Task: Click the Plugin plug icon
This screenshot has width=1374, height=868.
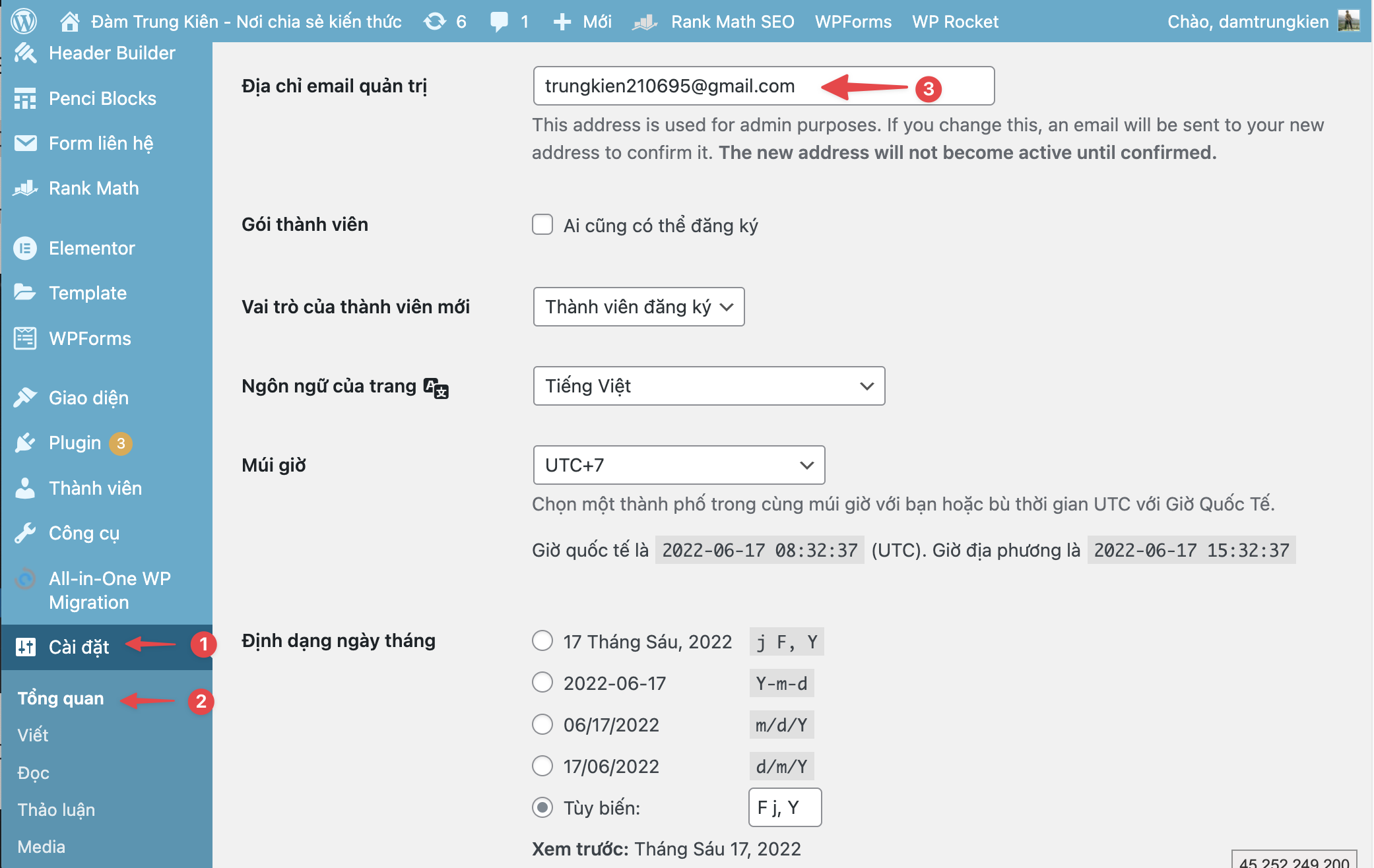Action: (25, 443)
